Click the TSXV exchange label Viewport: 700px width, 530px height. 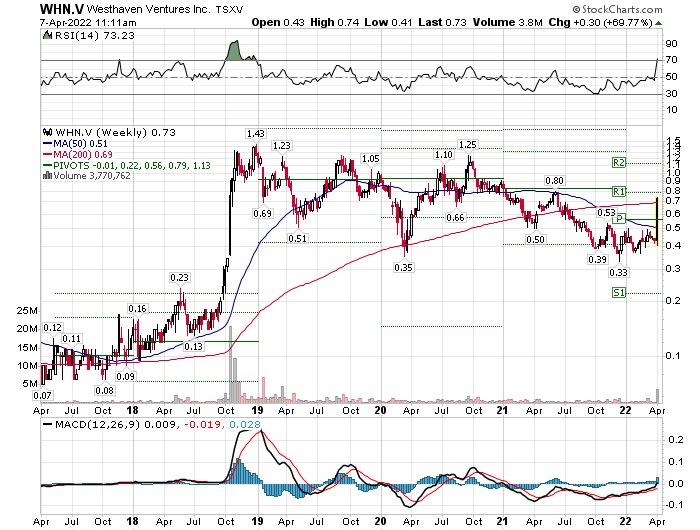pyautogui.click(x=229, y=9)
